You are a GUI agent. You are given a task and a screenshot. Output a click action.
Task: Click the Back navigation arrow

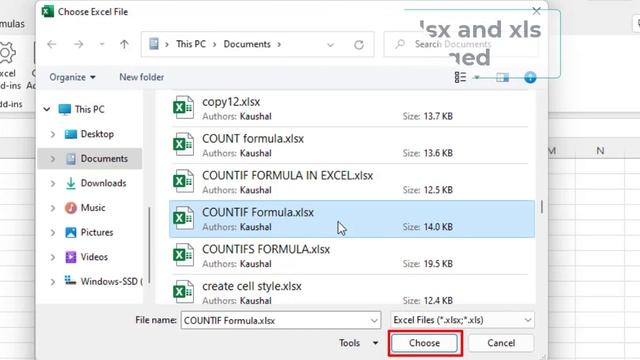tap(52, 44)
